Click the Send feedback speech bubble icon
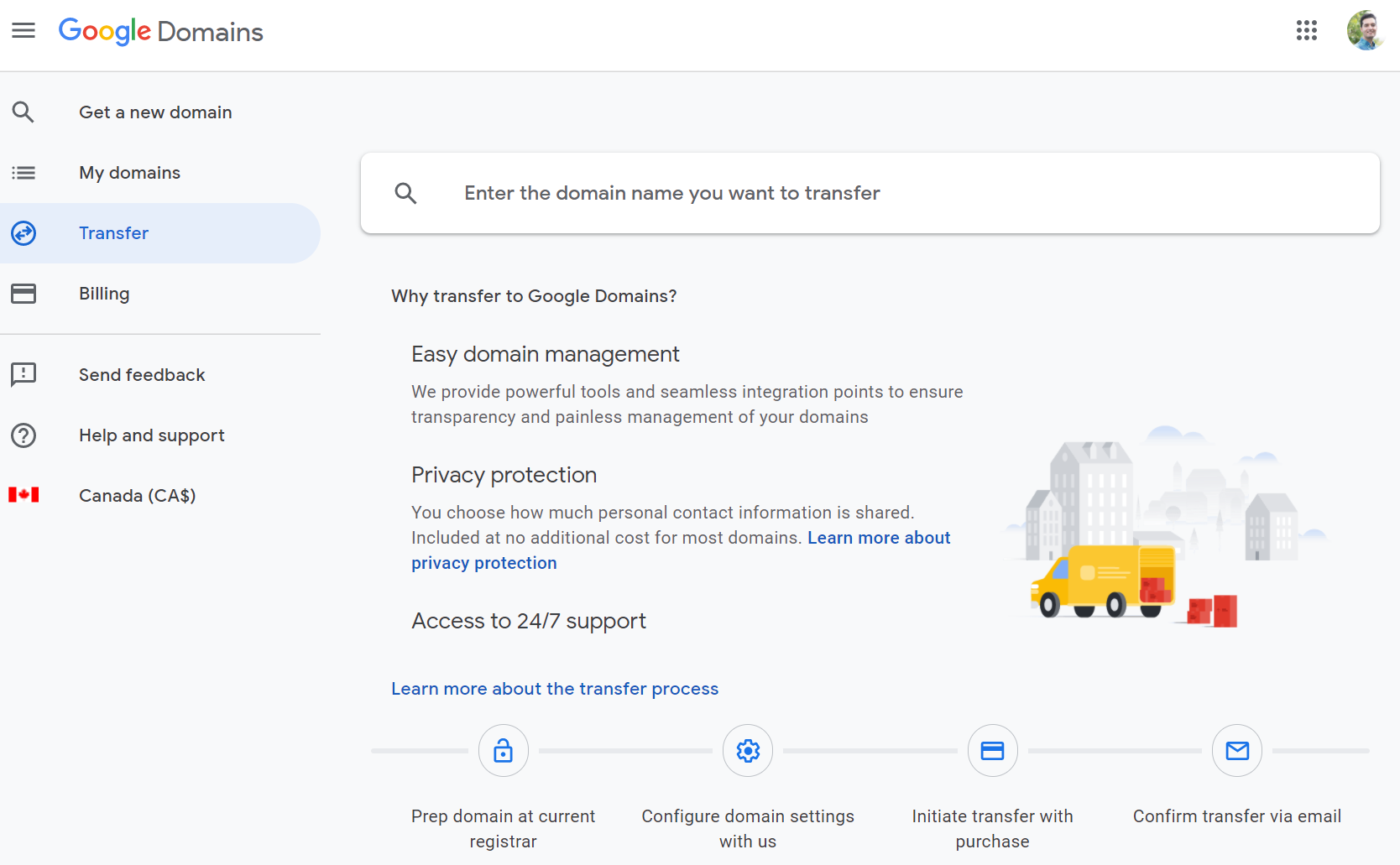Viewport: 1400px width, 865px height. 24,374
